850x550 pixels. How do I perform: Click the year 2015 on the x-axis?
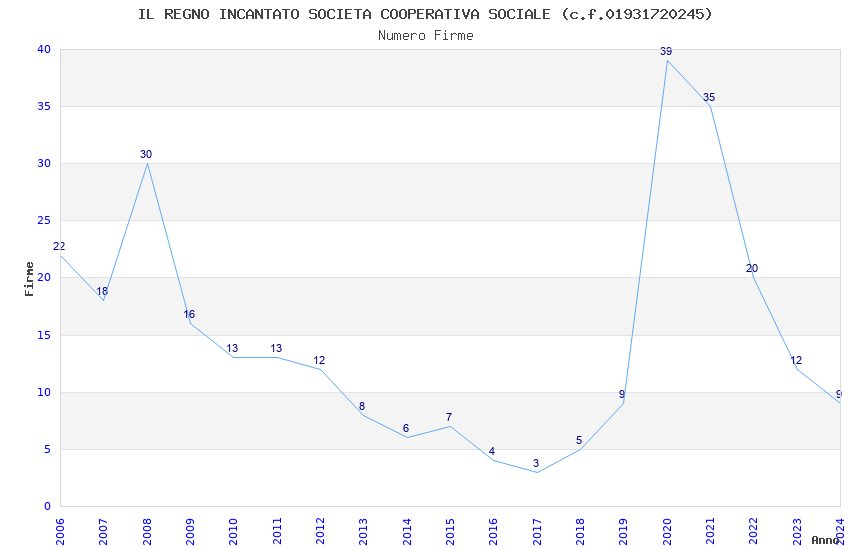(450, 531)
